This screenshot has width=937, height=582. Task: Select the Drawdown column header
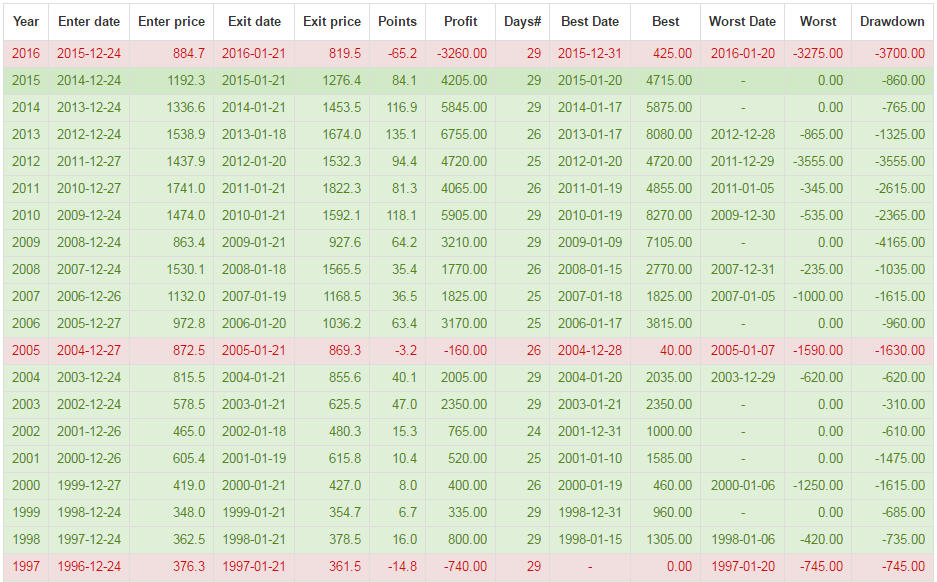[x=892, y=22]
